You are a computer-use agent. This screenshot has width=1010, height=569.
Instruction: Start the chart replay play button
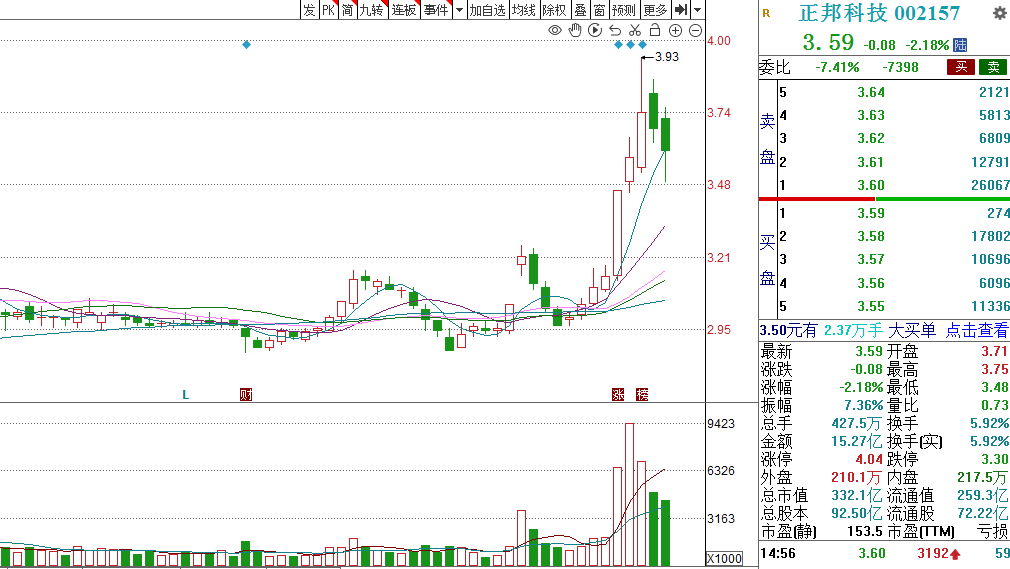[595, 30]
